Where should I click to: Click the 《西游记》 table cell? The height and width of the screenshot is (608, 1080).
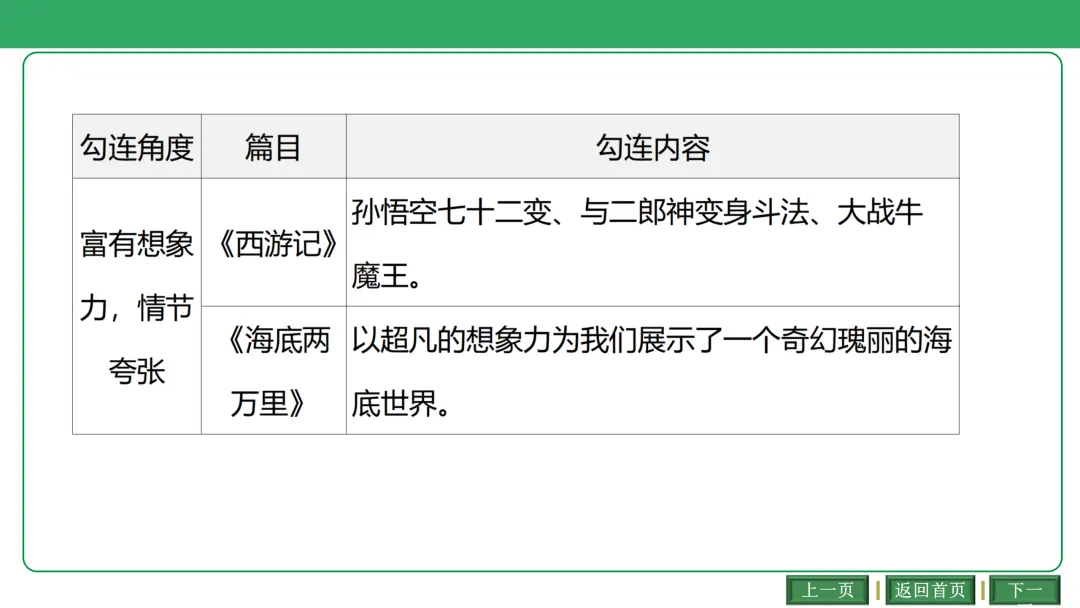click(x=273, y=242)
